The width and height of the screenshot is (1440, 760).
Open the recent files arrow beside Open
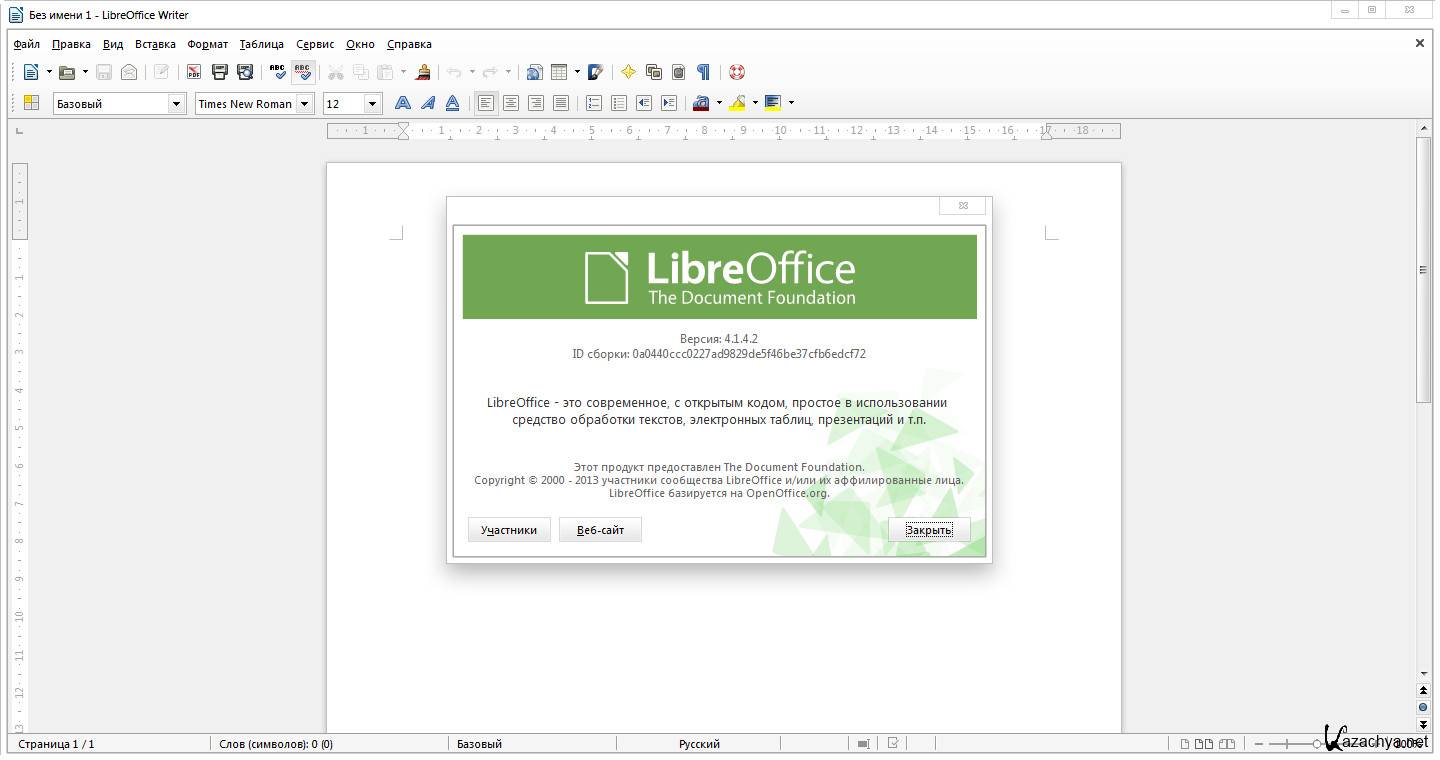[x=85, y=72]
